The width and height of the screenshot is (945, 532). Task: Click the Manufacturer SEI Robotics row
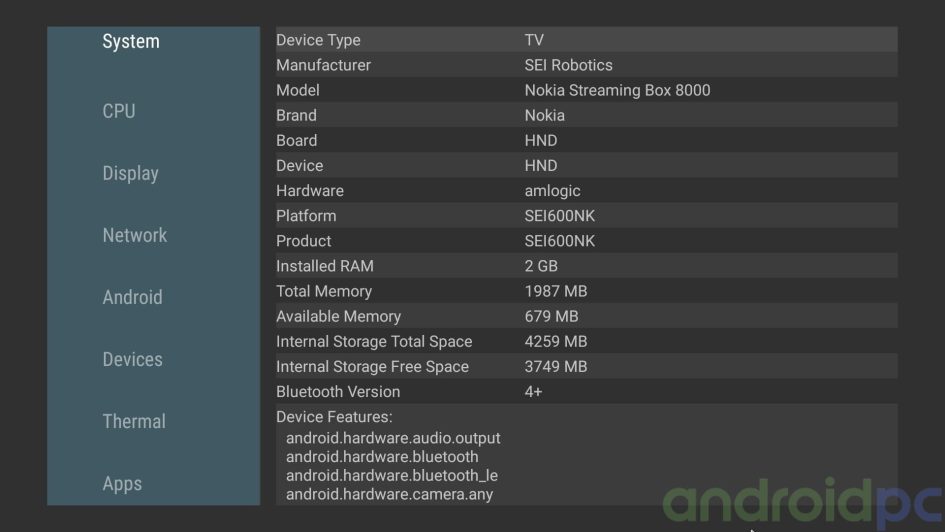tap(586, 65)
